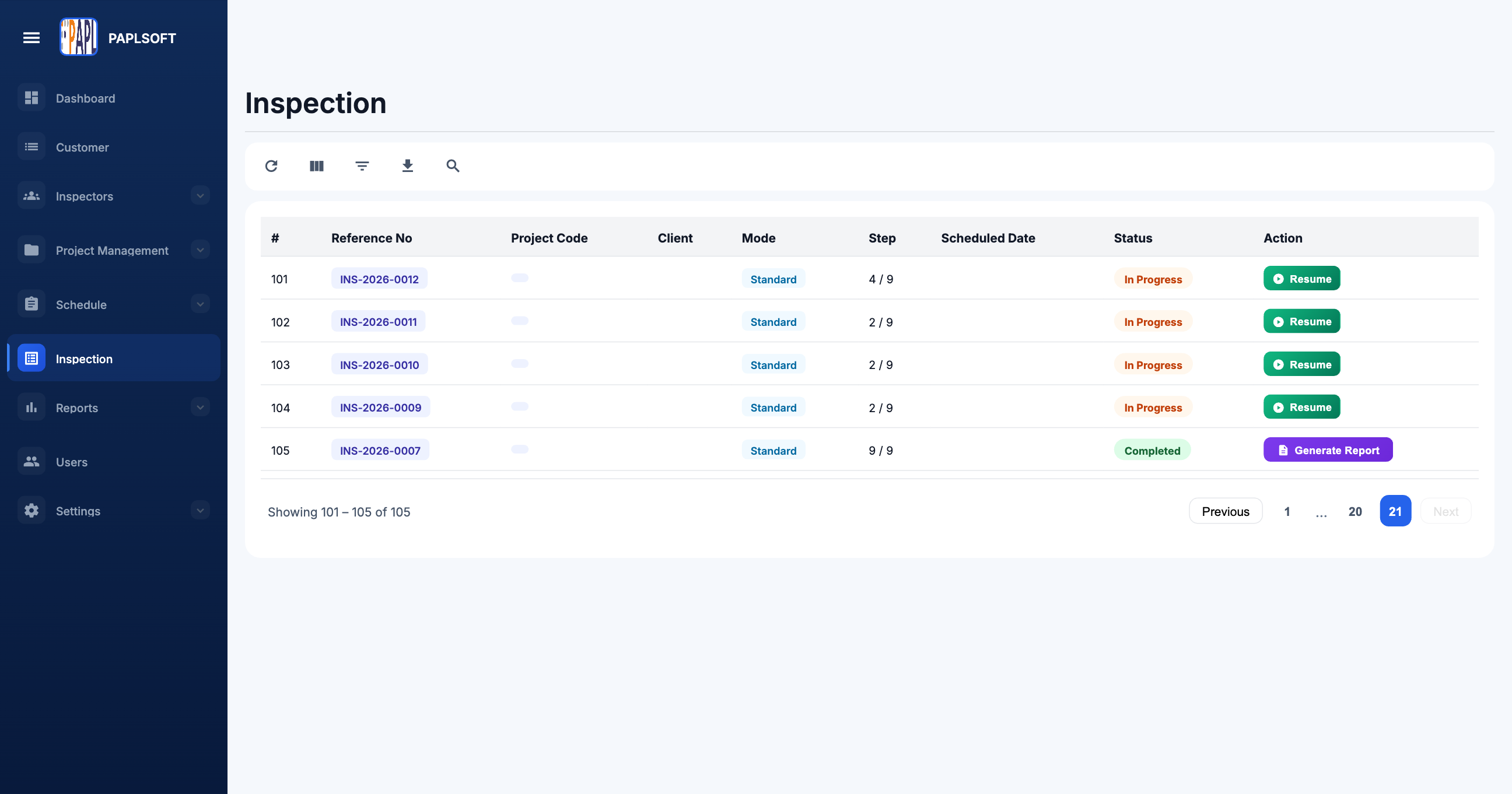Resume inspection INS-2026-0009
This screenshot has height=794, width=1512.
[x=1301, y=407]
